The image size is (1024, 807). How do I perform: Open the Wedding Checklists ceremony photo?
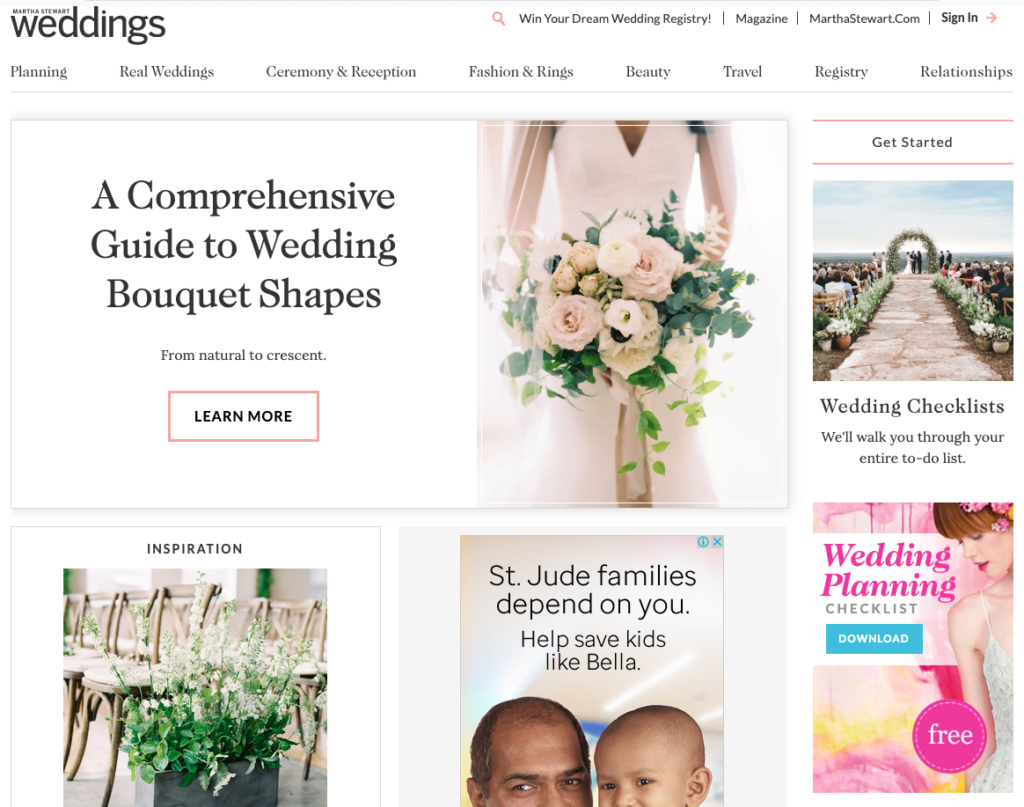[913, 281]
